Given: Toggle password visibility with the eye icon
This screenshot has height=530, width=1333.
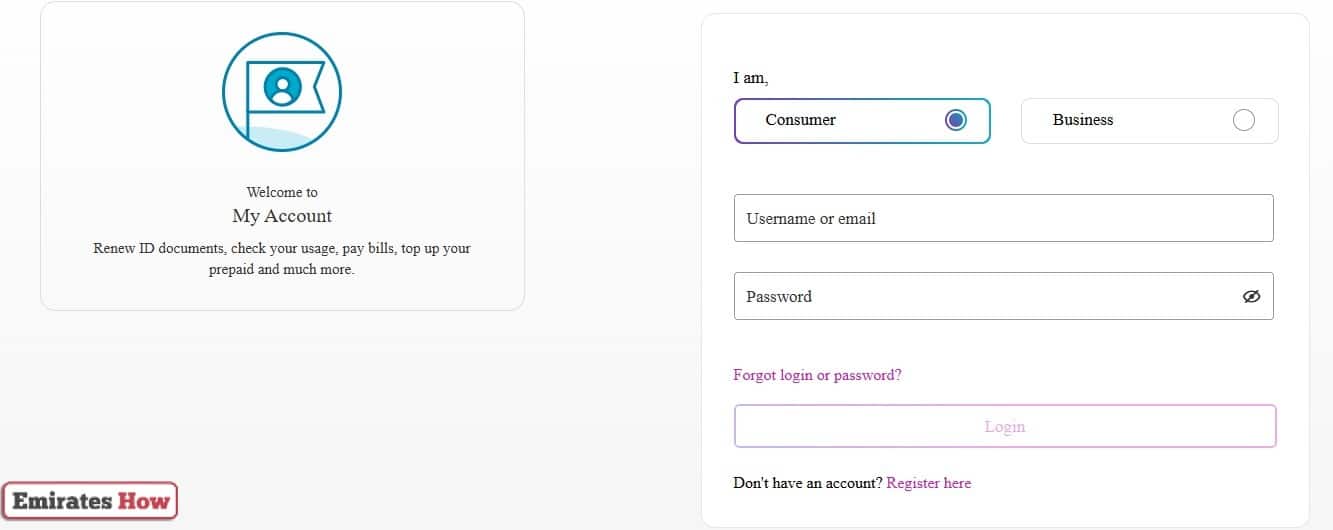Looking at the screenshot, I should tap(1251, 296).
